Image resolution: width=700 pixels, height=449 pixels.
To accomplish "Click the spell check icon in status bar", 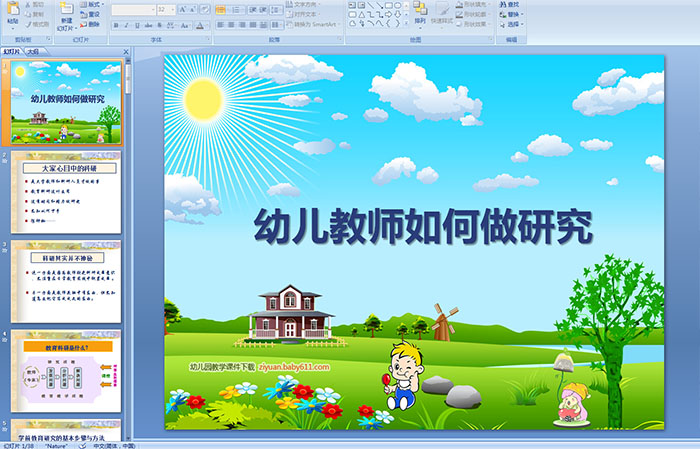I will pyautogui.click(x=82, y=446).
